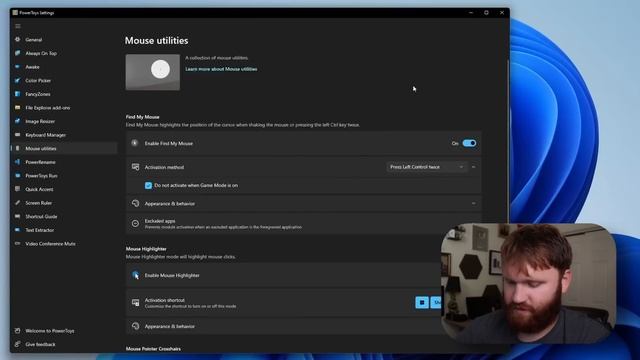The height and width of the screenshot is (360, 640).
Task: Turn off the Enable Find My Mouse toggle
Action: [469, 143]
